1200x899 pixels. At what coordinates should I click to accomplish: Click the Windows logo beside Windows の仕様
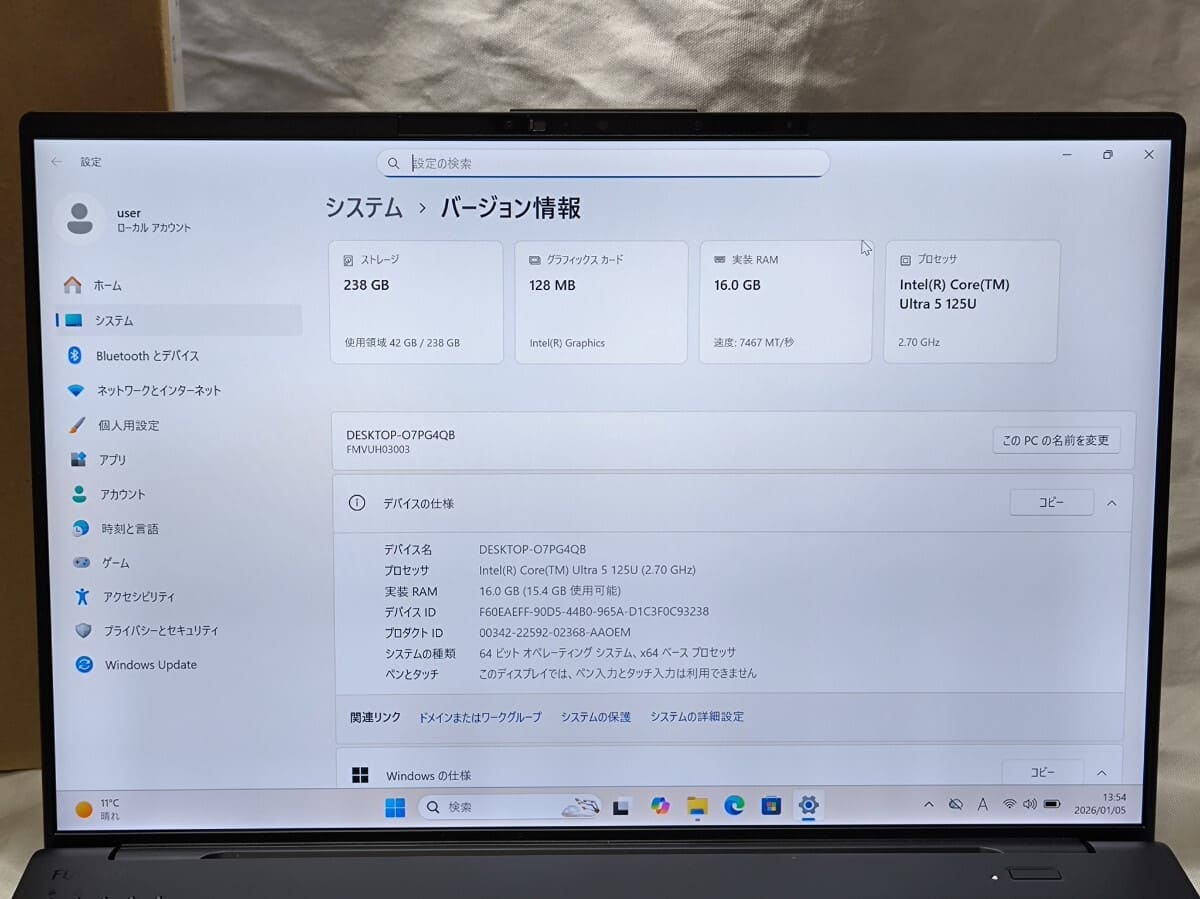[x=360, y=775]
